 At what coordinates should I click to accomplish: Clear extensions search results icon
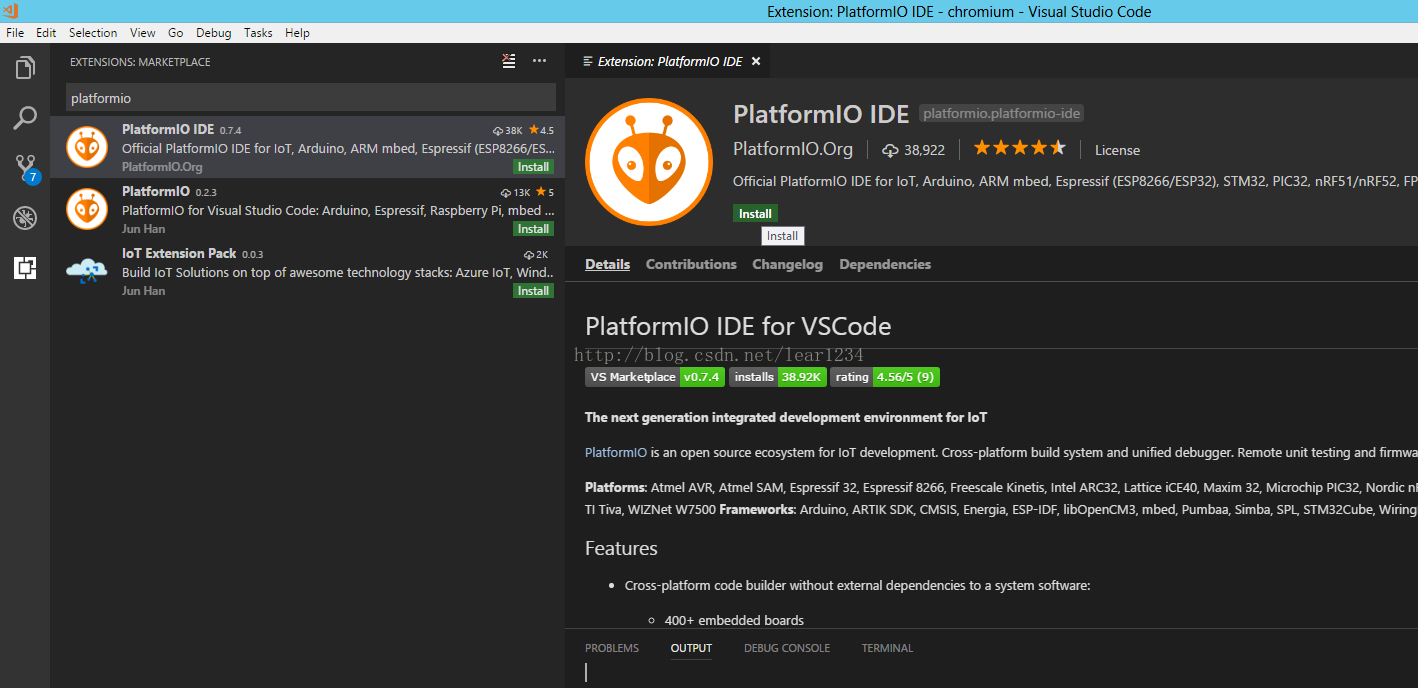point(509,61)
